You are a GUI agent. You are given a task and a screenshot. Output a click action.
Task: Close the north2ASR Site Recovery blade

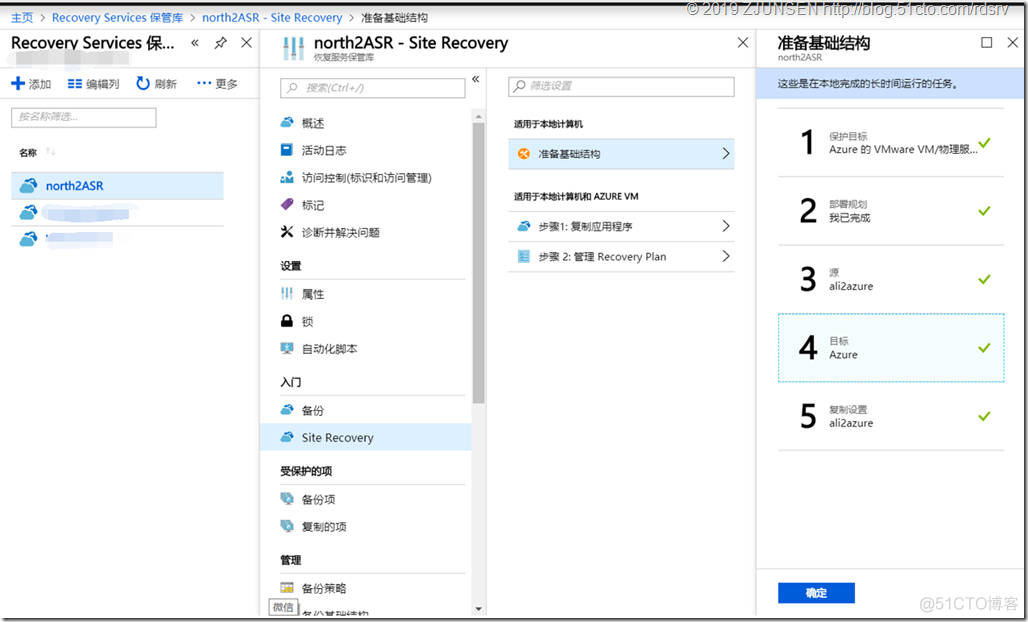pos(743,43)
